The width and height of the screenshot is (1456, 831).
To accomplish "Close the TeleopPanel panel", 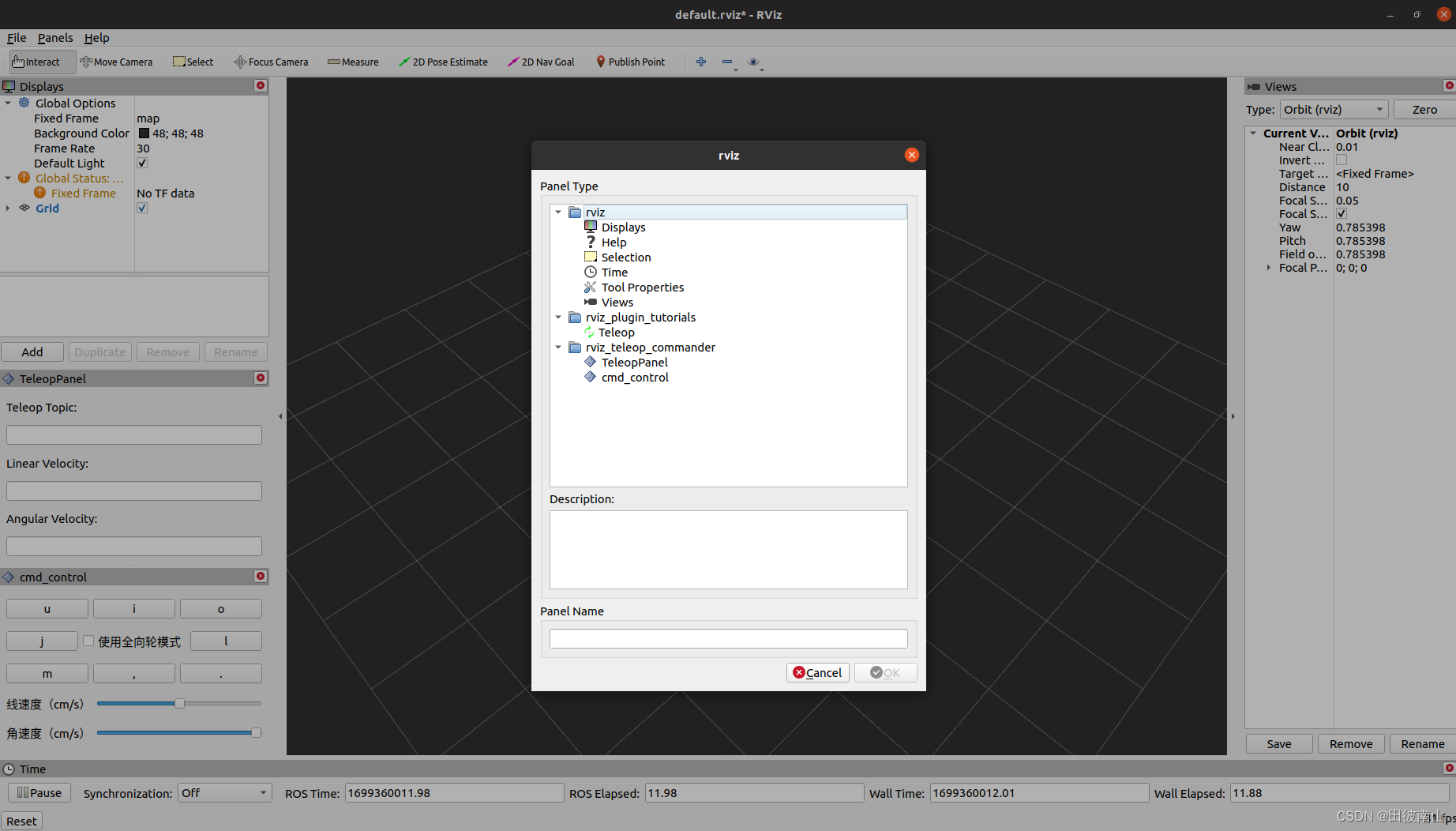I will pyautogui.click(x=261, y=378).
